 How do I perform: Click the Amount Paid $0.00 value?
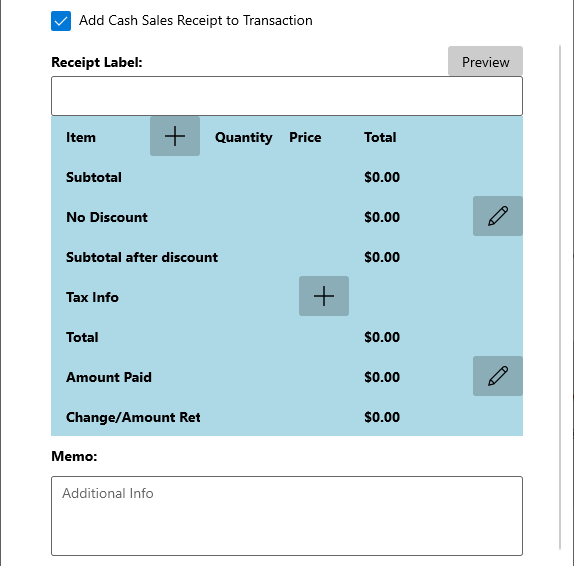(382, 377)
